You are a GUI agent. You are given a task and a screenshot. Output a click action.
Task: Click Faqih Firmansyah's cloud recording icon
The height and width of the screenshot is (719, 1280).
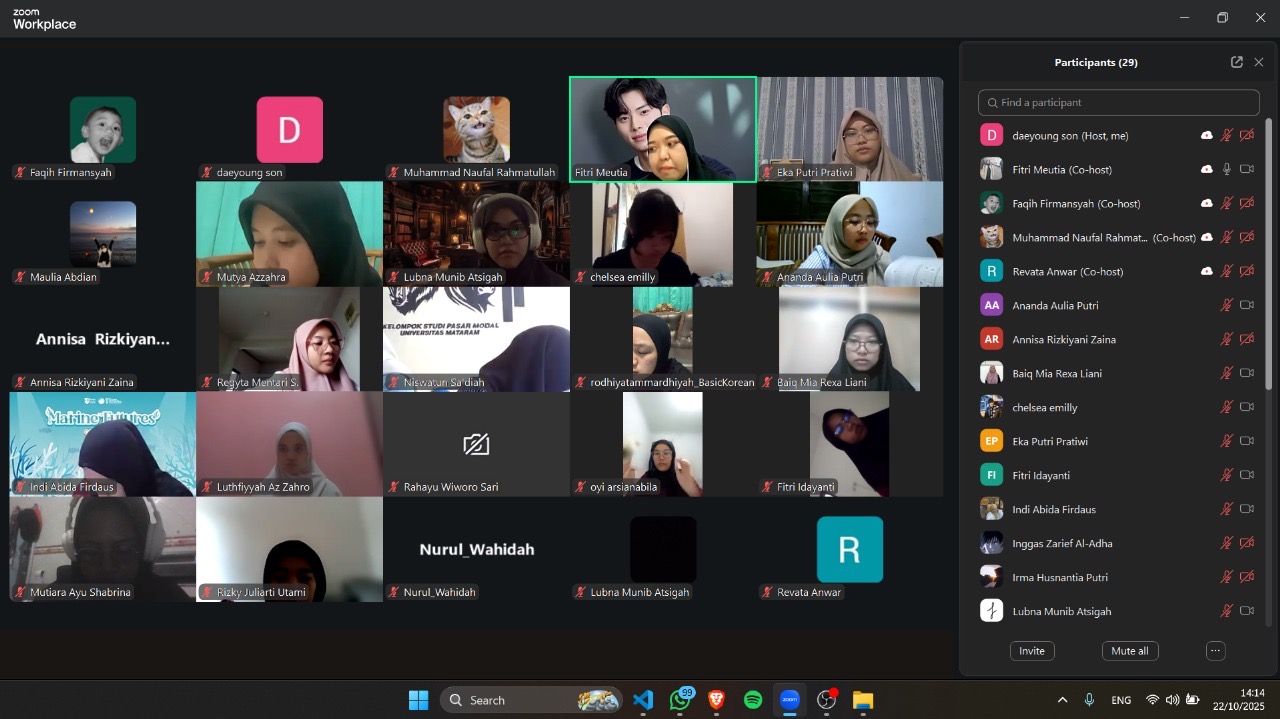coord(1207,204)
